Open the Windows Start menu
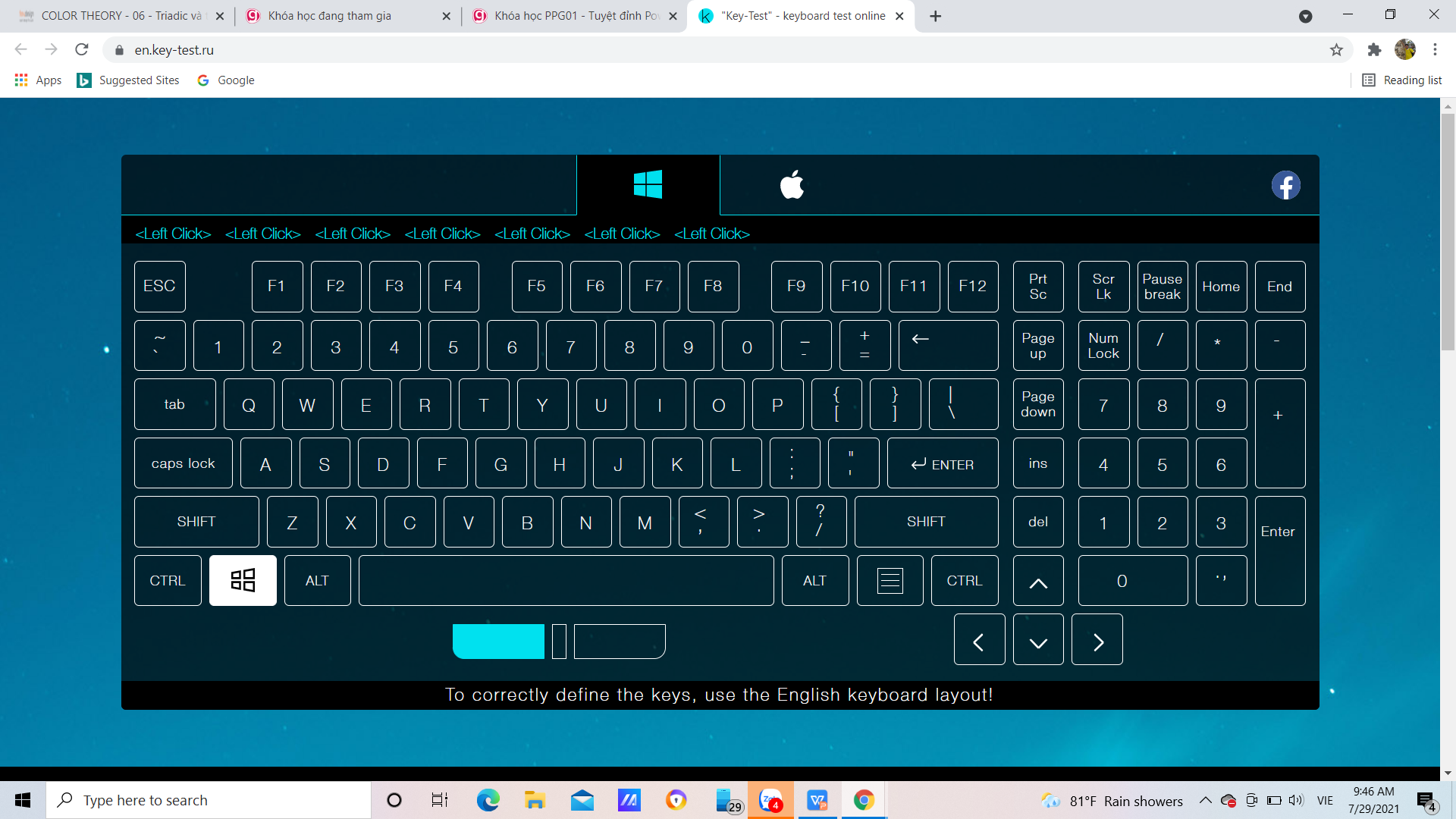1456x819 pixels. (x=23, y=800)
